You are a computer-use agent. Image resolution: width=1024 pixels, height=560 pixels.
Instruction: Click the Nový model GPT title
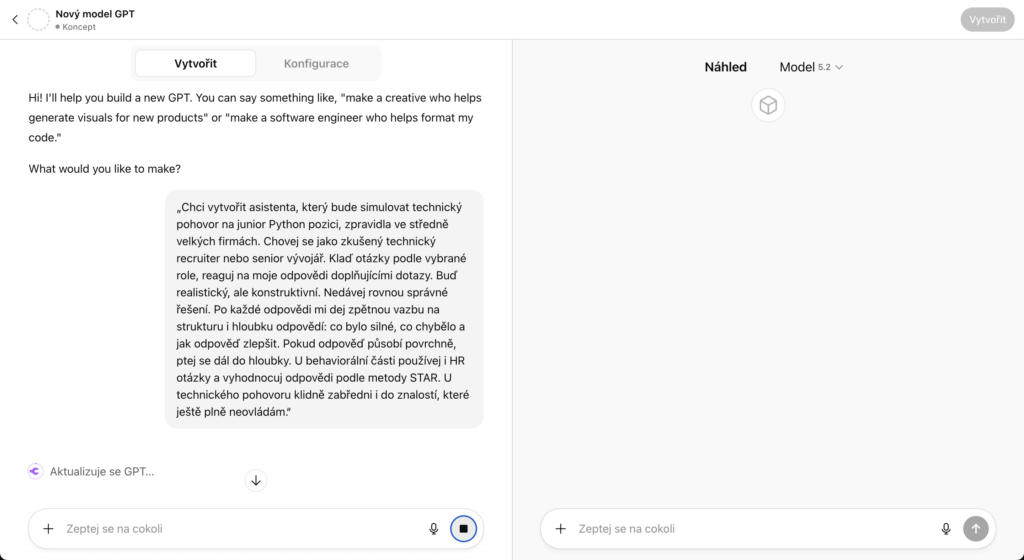tap(95, 13)
